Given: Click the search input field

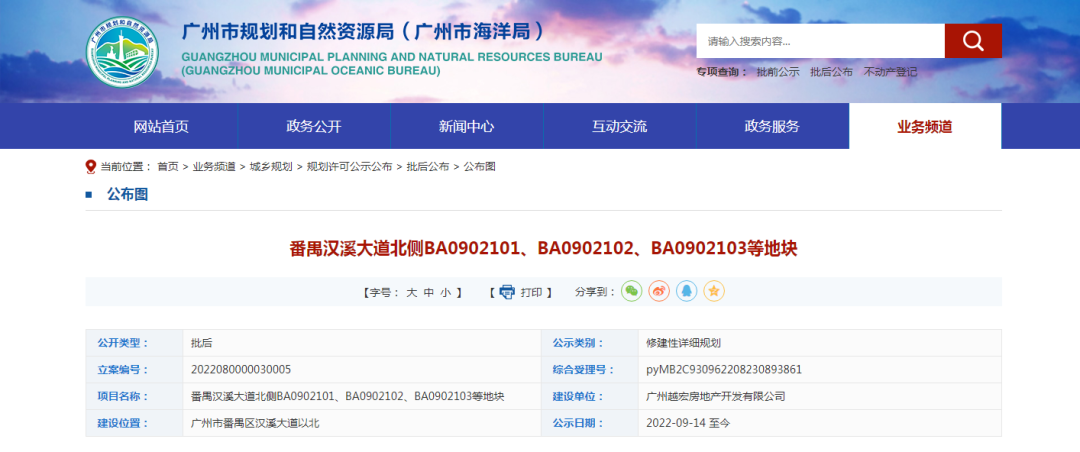Looking at the screenshot, I should pyautogui.click(x=820, y=41).
